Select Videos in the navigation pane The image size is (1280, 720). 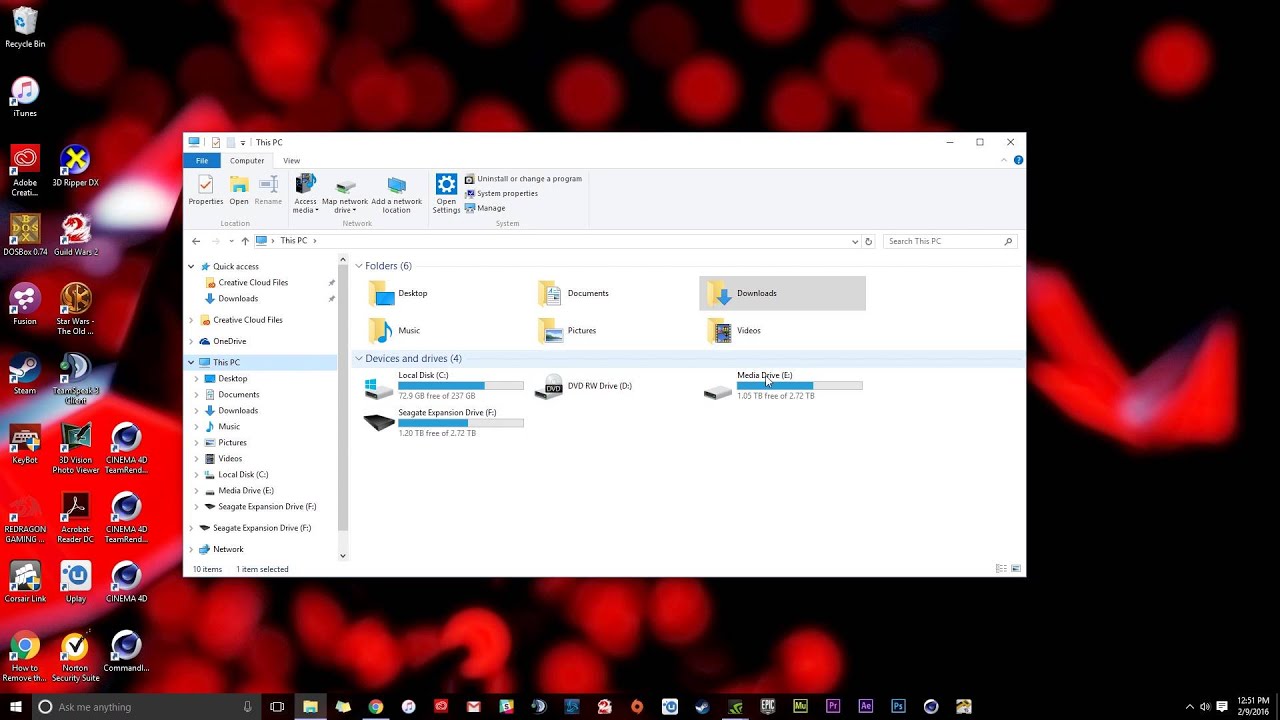[230, 459]
